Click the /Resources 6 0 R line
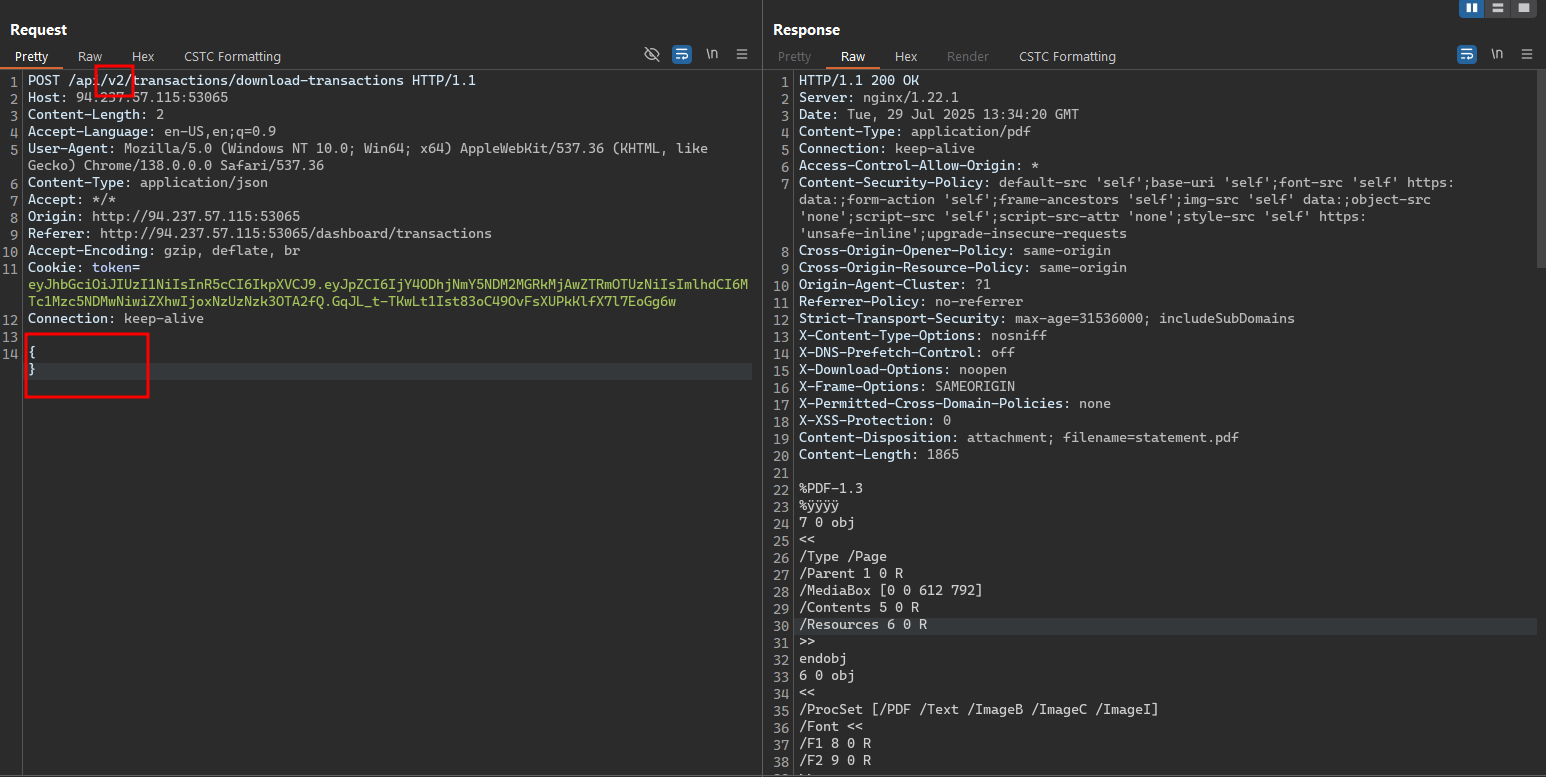 pos(863,624)
